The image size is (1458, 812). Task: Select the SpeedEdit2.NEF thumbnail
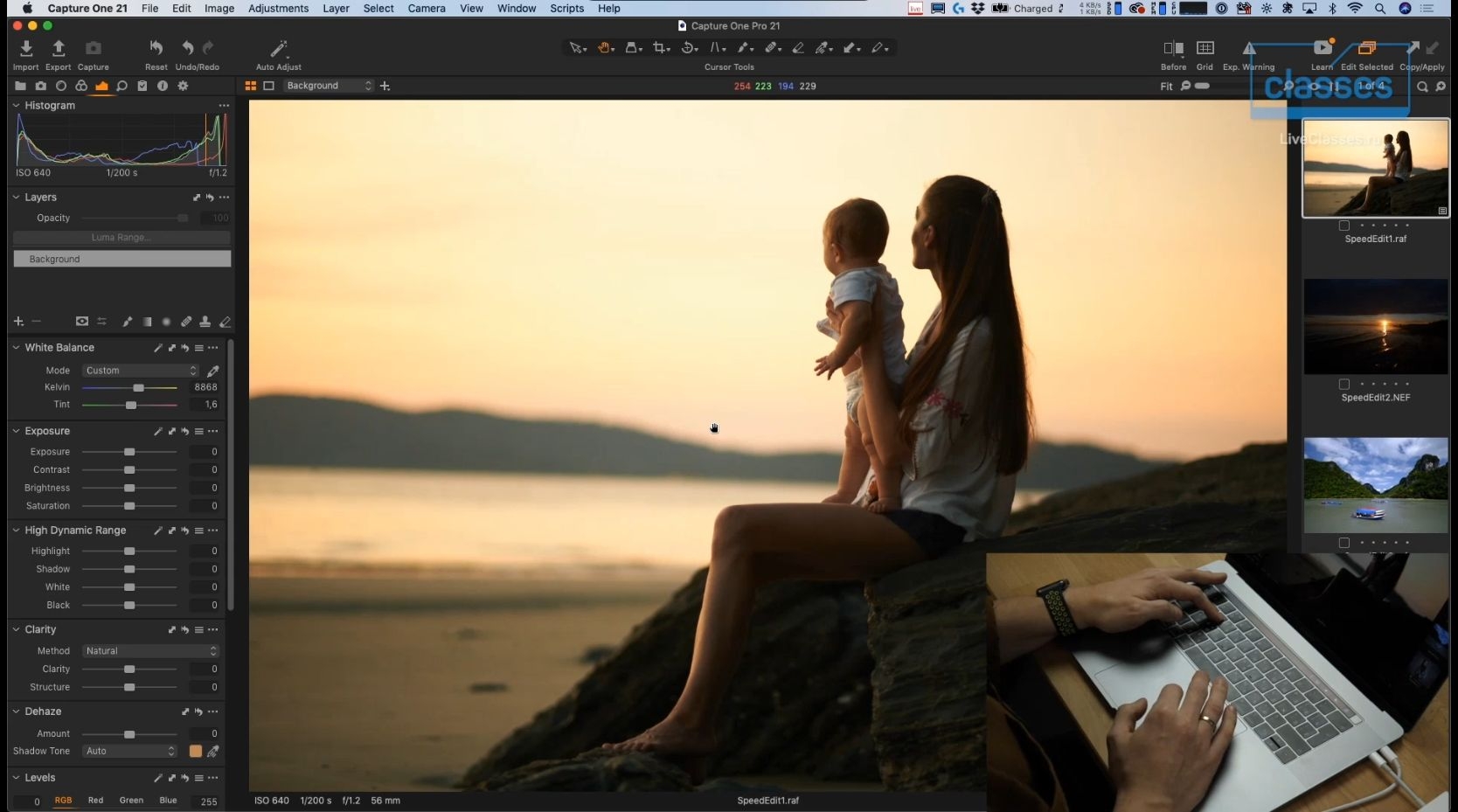(x=1376, y=327)
